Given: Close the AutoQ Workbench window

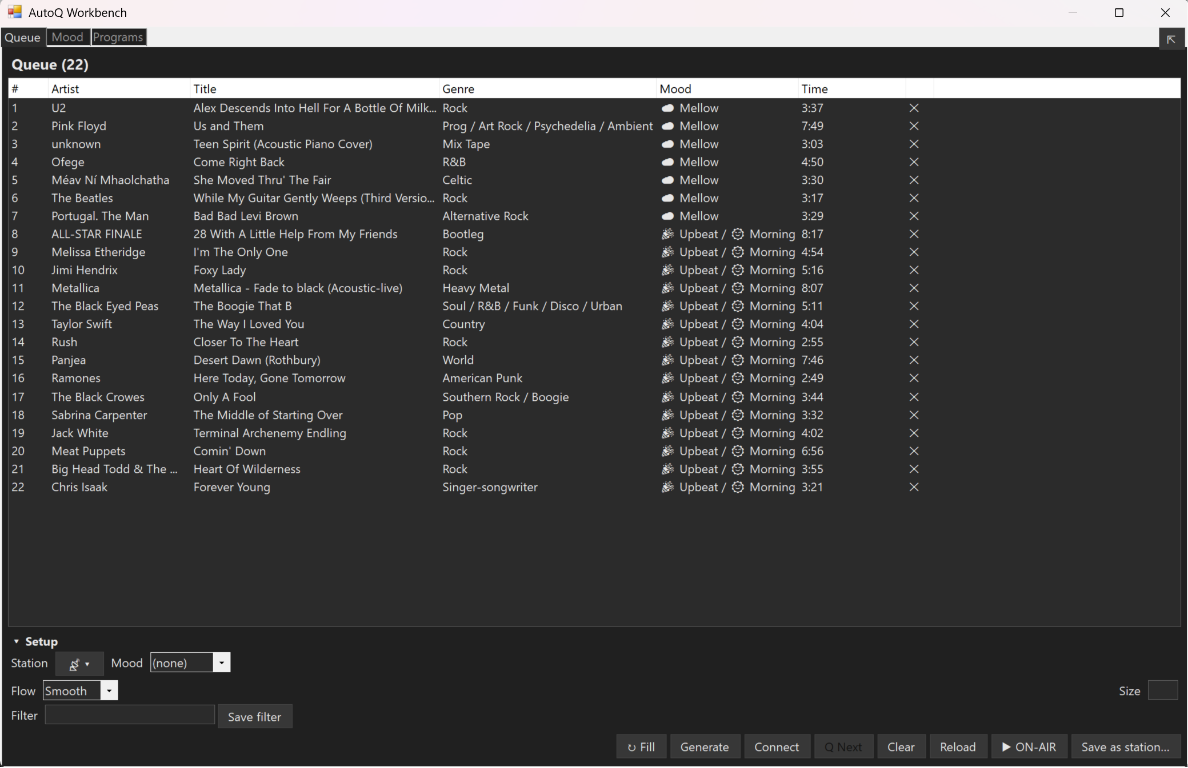Looking at the screenshot, I should coord(1165,13).
